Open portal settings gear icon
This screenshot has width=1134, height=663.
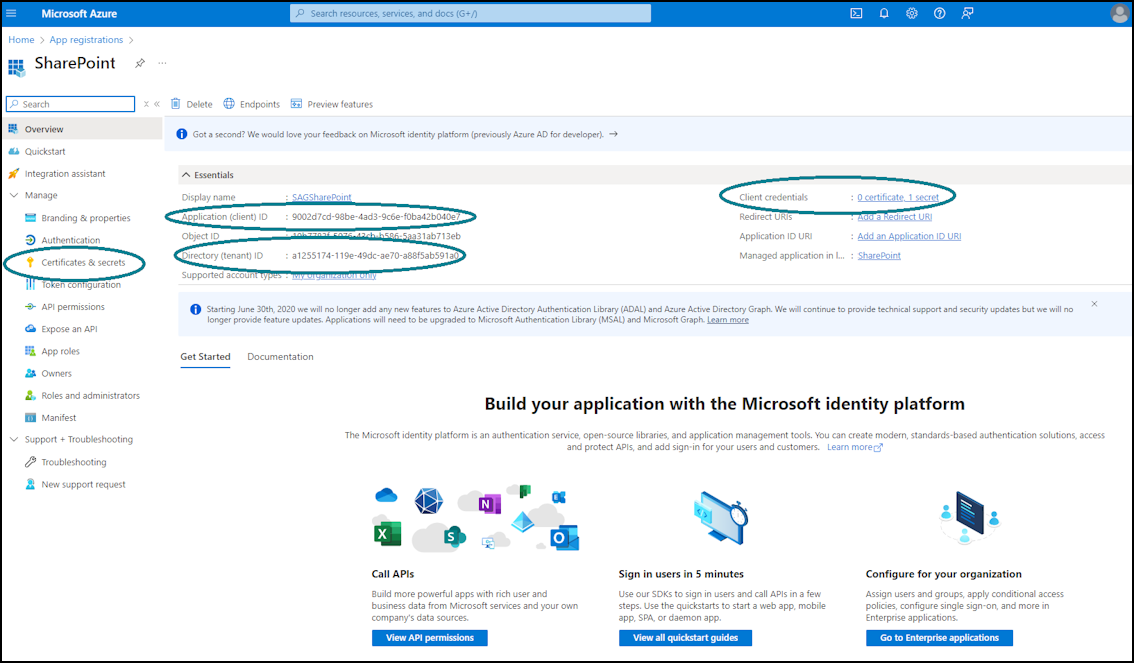[911, 13]
